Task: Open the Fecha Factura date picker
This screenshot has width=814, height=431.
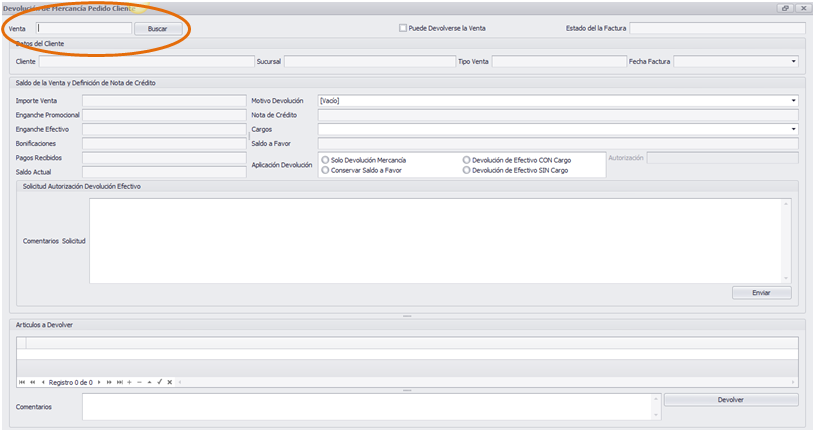Action: [x=793, y=61]
